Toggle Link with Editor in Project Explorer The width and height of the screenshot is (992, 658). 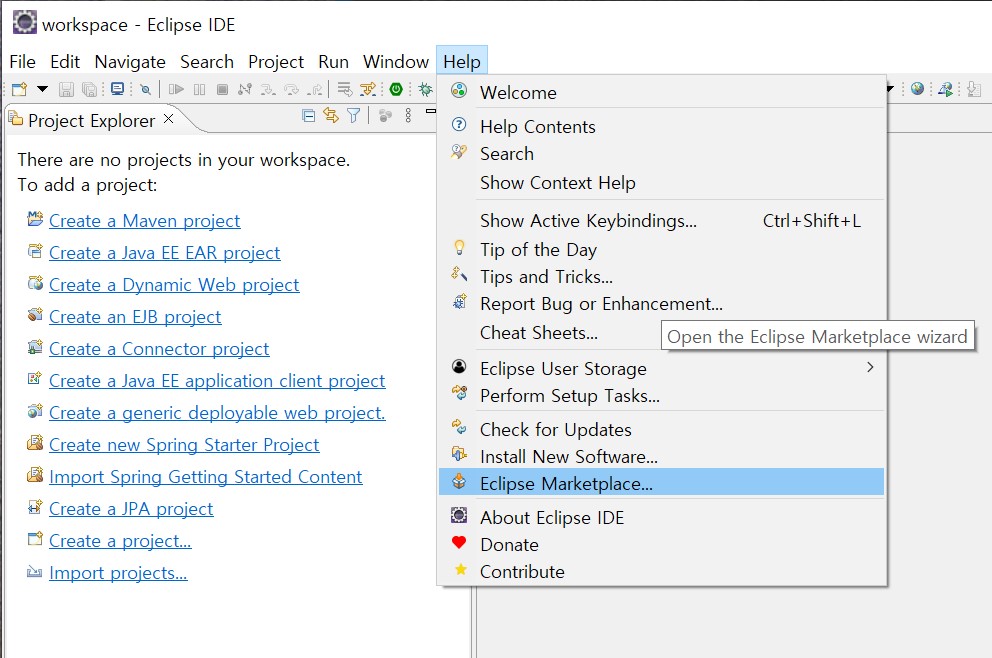[x=330, y=116]
